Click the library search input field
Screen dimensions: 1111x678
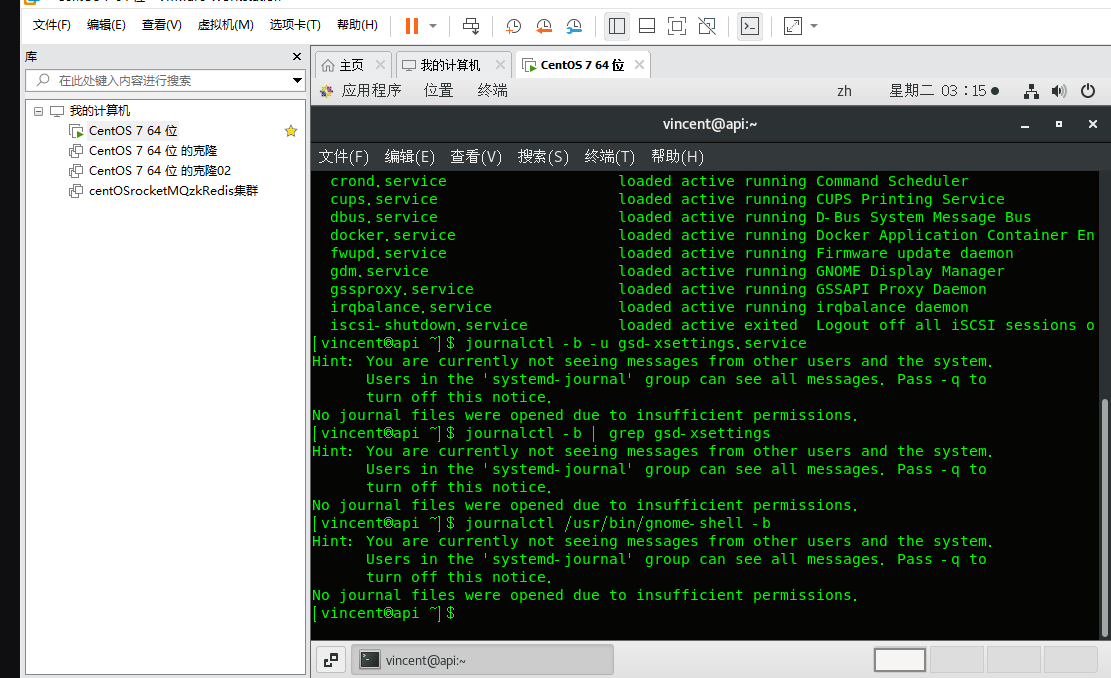[159, 81]
